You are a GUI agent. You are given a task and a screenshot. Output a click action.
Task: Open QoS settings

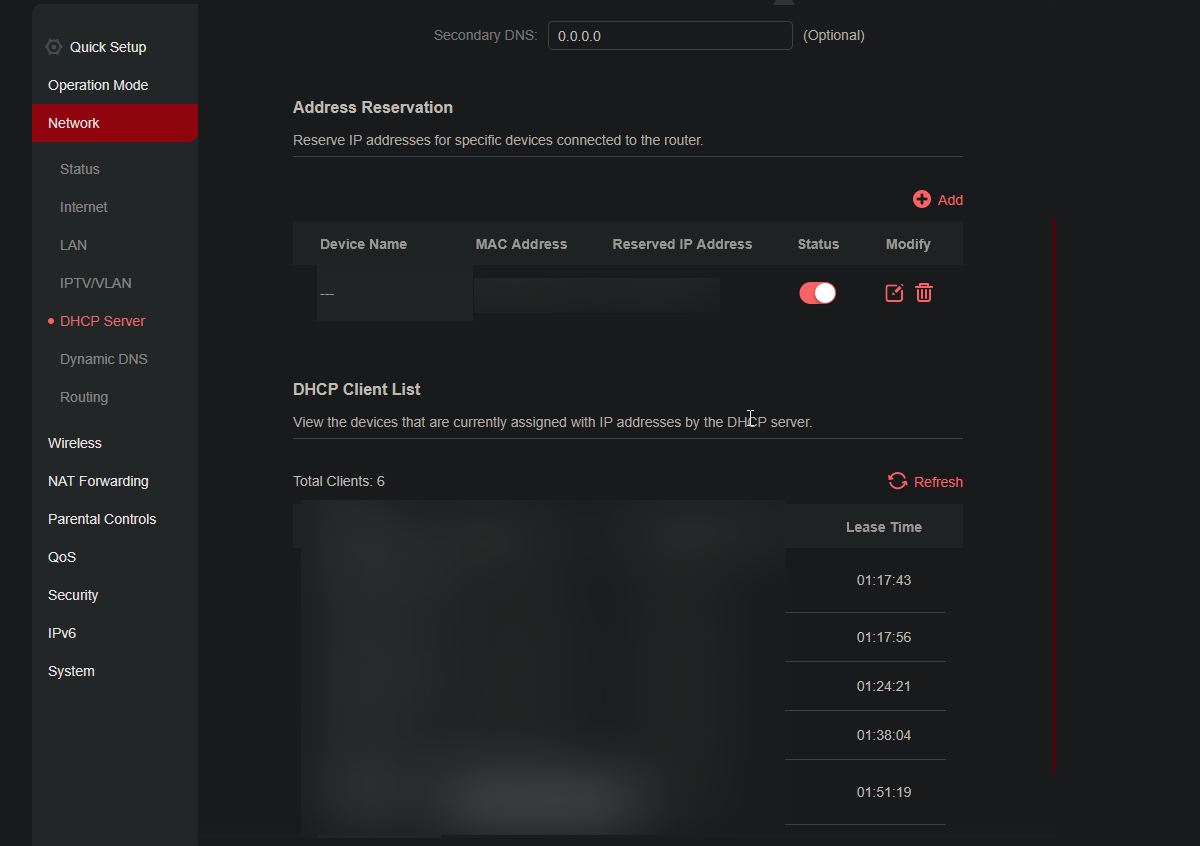62,557
